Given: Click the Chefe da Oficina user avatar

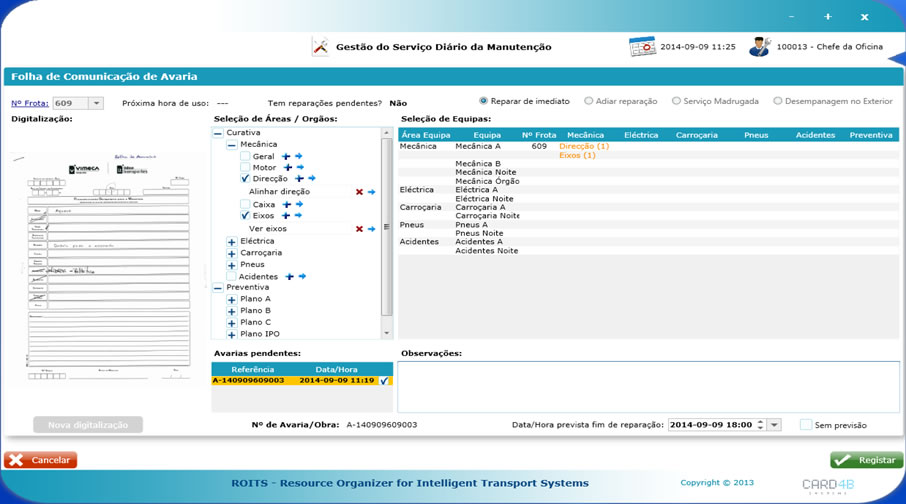Looking at the screenshot, I should pyautogui.click(x=760, y=46).
